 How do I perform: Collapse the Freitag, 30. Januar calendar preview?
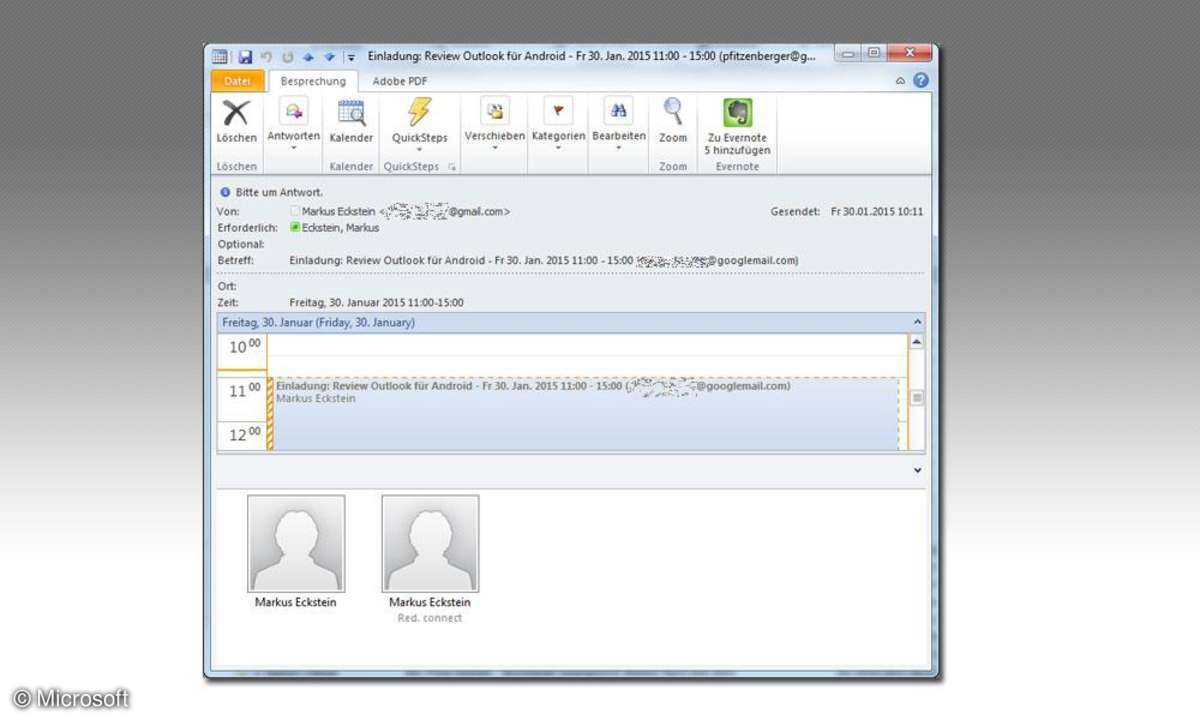click(918, 322)
